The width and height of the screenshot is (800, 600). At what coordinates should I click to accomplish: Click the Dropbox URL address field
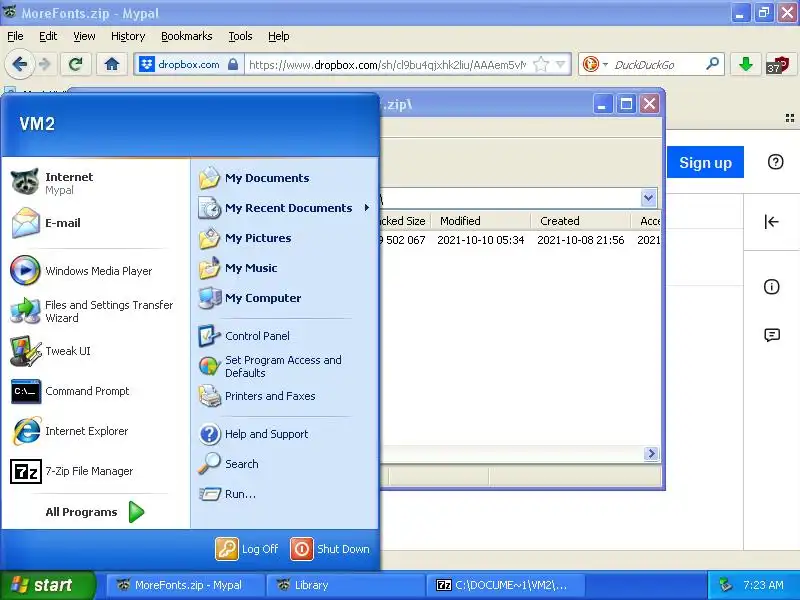tap(388, 65)
